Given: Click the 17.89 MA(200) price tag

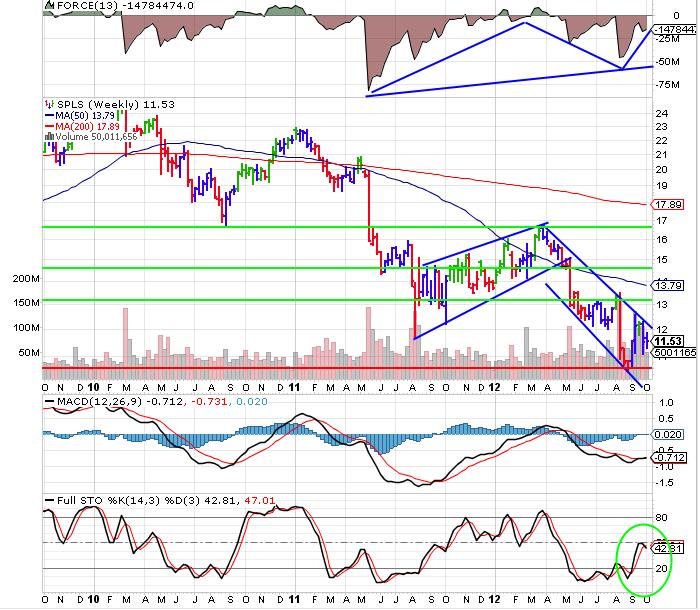Looking at the screenshot, I should click(x=667, y=205).
